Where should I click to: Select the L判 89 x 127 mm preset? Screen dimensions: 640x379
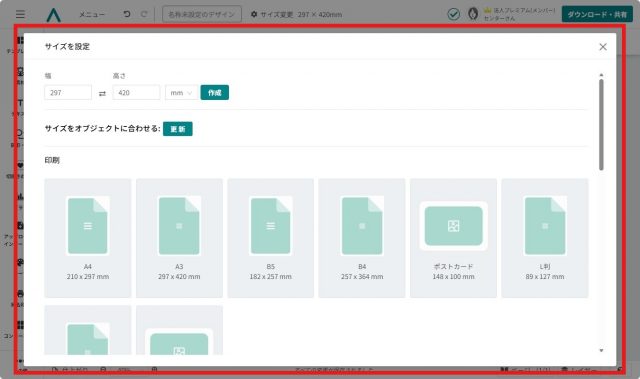pos(545,238)
